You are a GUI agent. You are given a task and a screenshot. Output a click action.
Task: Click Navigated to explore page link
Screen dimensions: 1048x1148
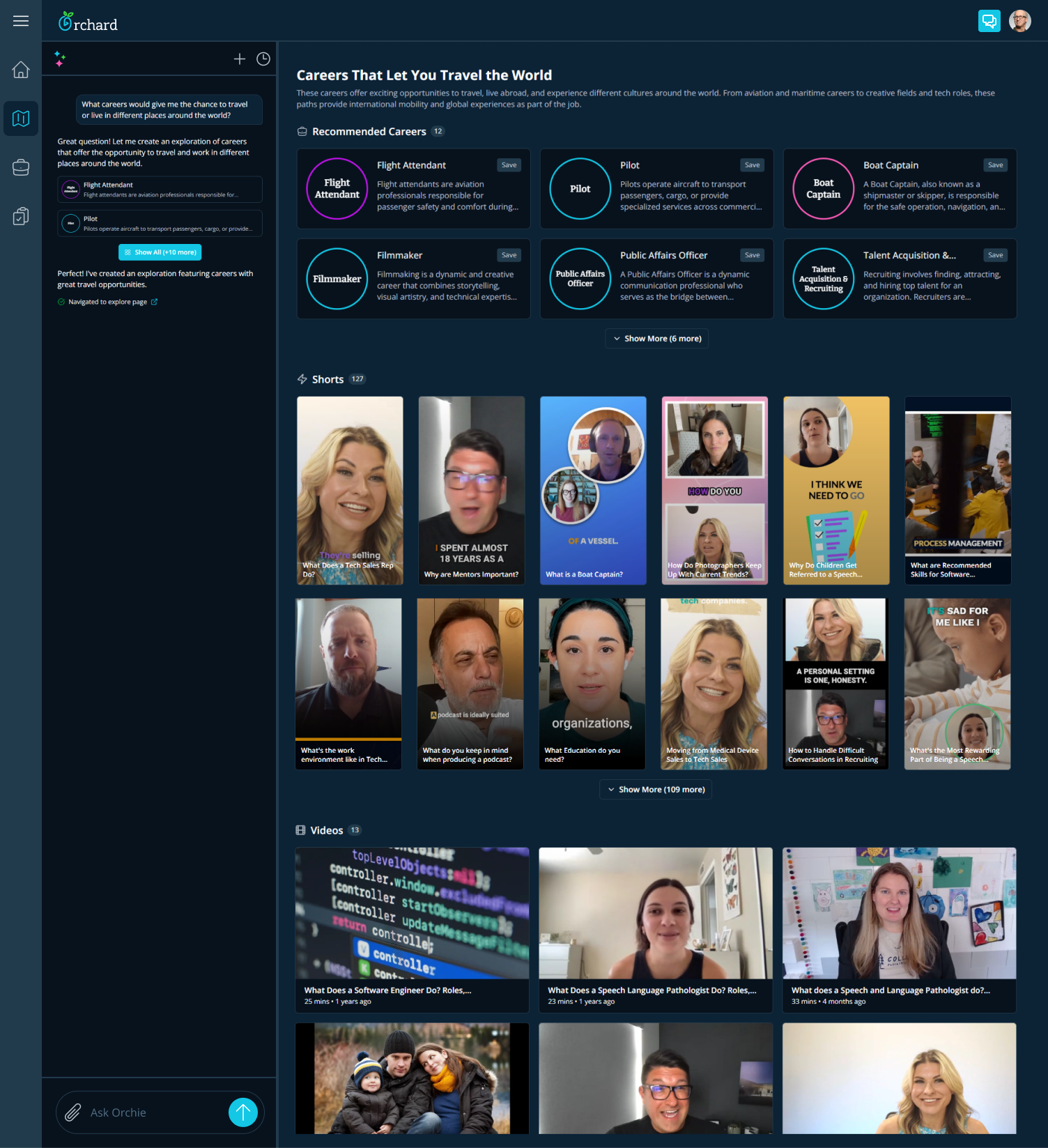[x=107, y=302]
